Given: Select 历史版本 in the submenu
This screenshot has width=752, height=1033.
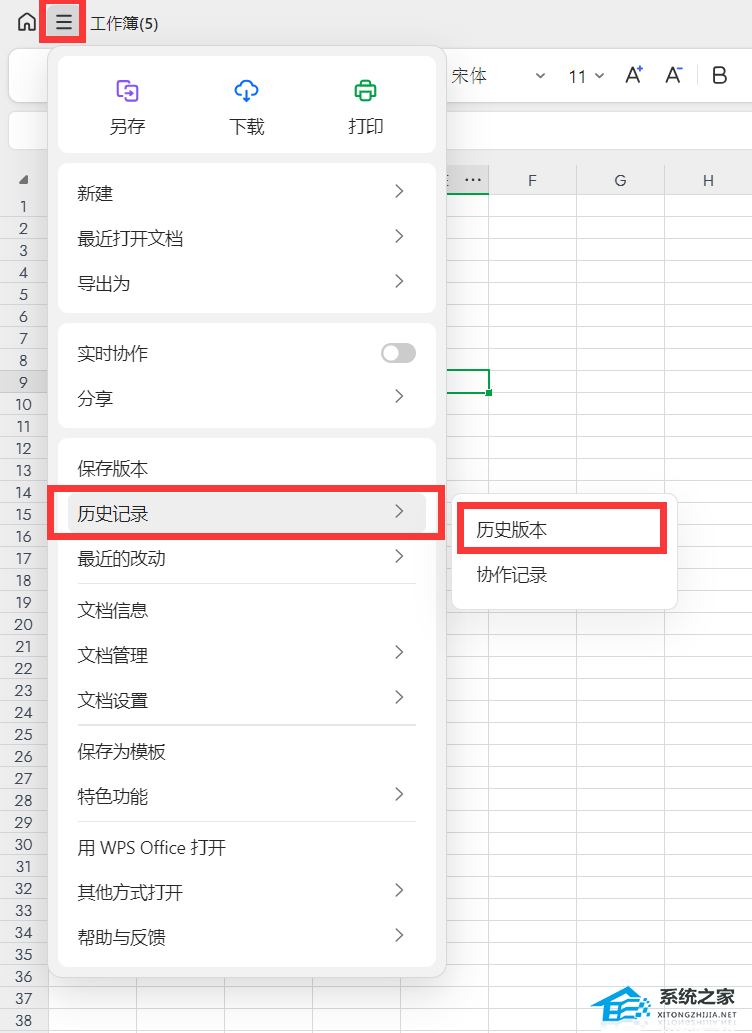Looking at the screenshot, I should click(511, 529).
